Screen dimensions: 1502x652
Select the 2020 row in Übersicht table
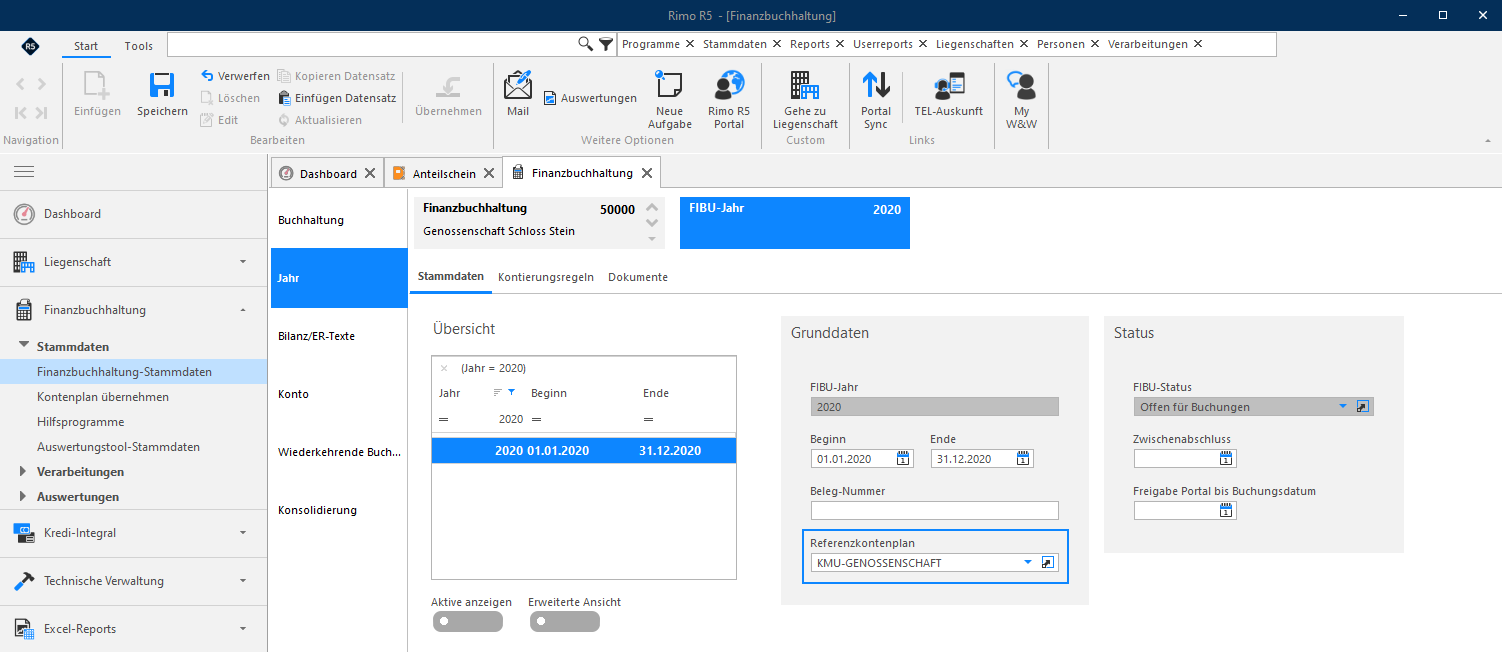tap(584, 451)
